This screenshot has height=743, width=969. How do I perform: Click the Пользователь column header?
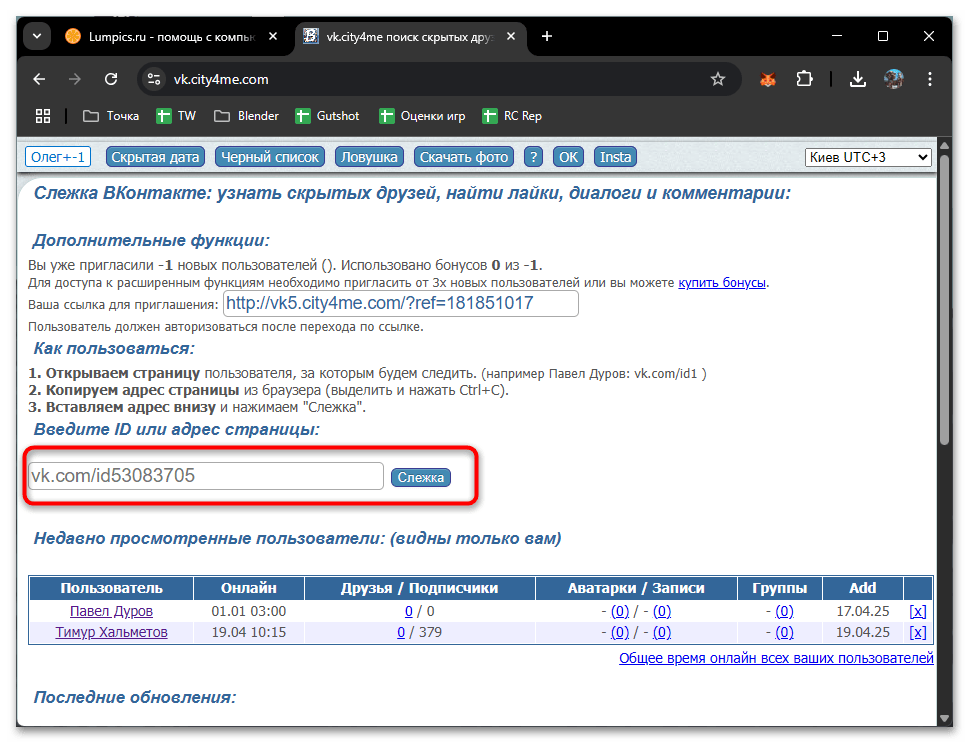tap(111, 588)
